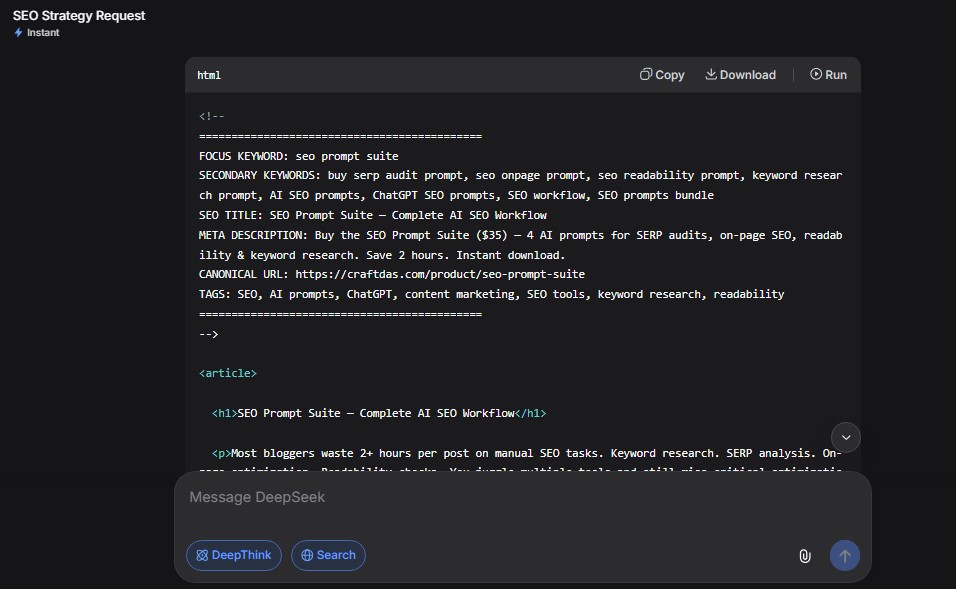
Task: Click the send message arrow button
Action: pyautogui.click(x=844, y=555)
